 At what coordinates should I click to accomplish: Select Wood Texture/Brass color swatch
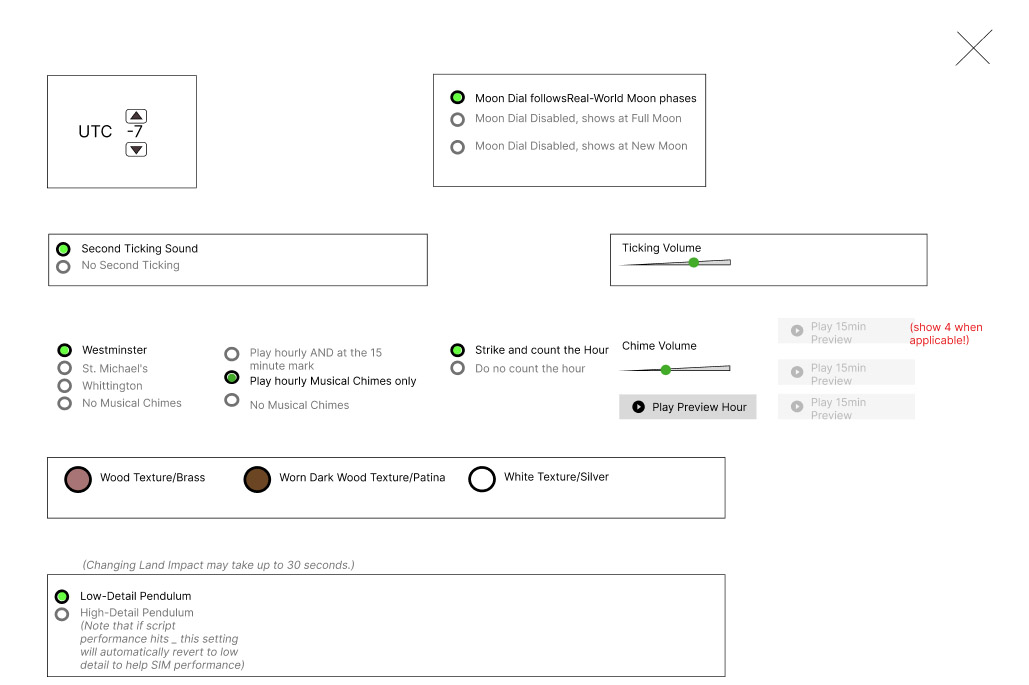[78, 479]
